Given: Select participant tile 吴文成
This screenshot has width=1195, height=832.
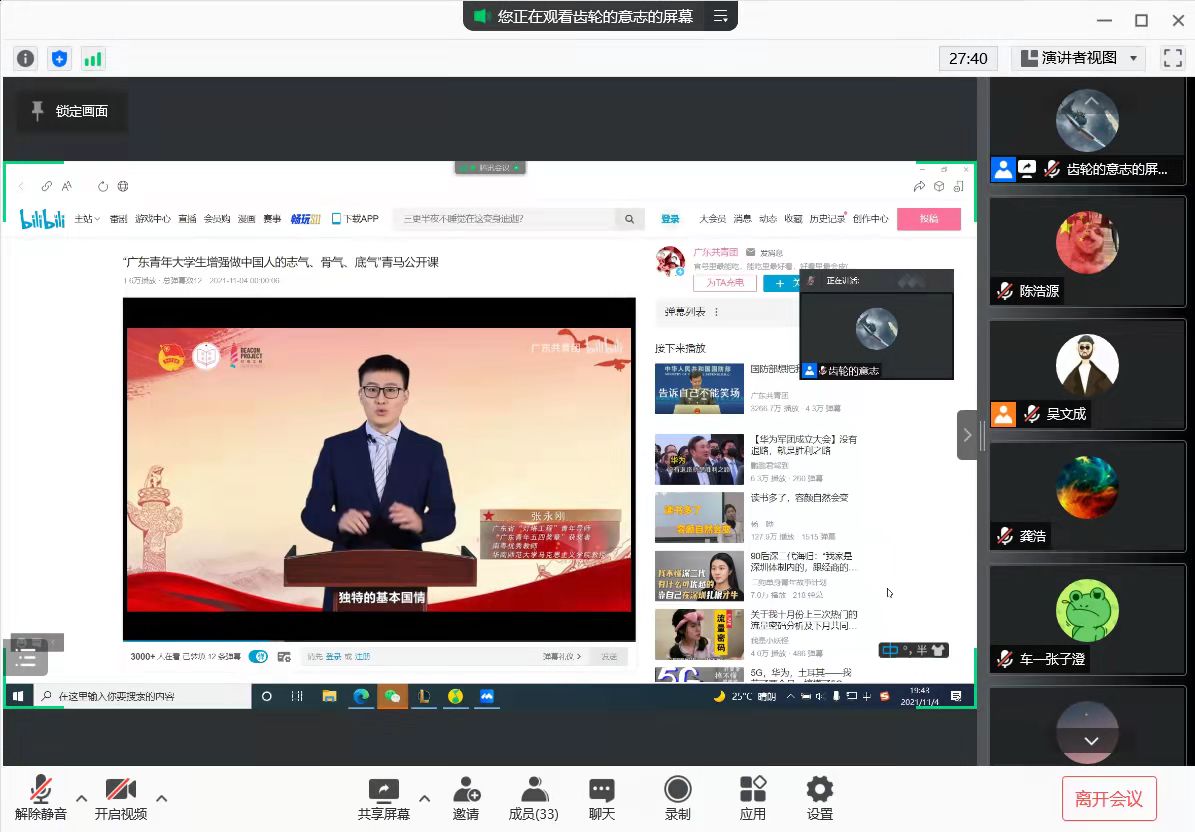Looking at the screenshot, I should pos(1087,375).
